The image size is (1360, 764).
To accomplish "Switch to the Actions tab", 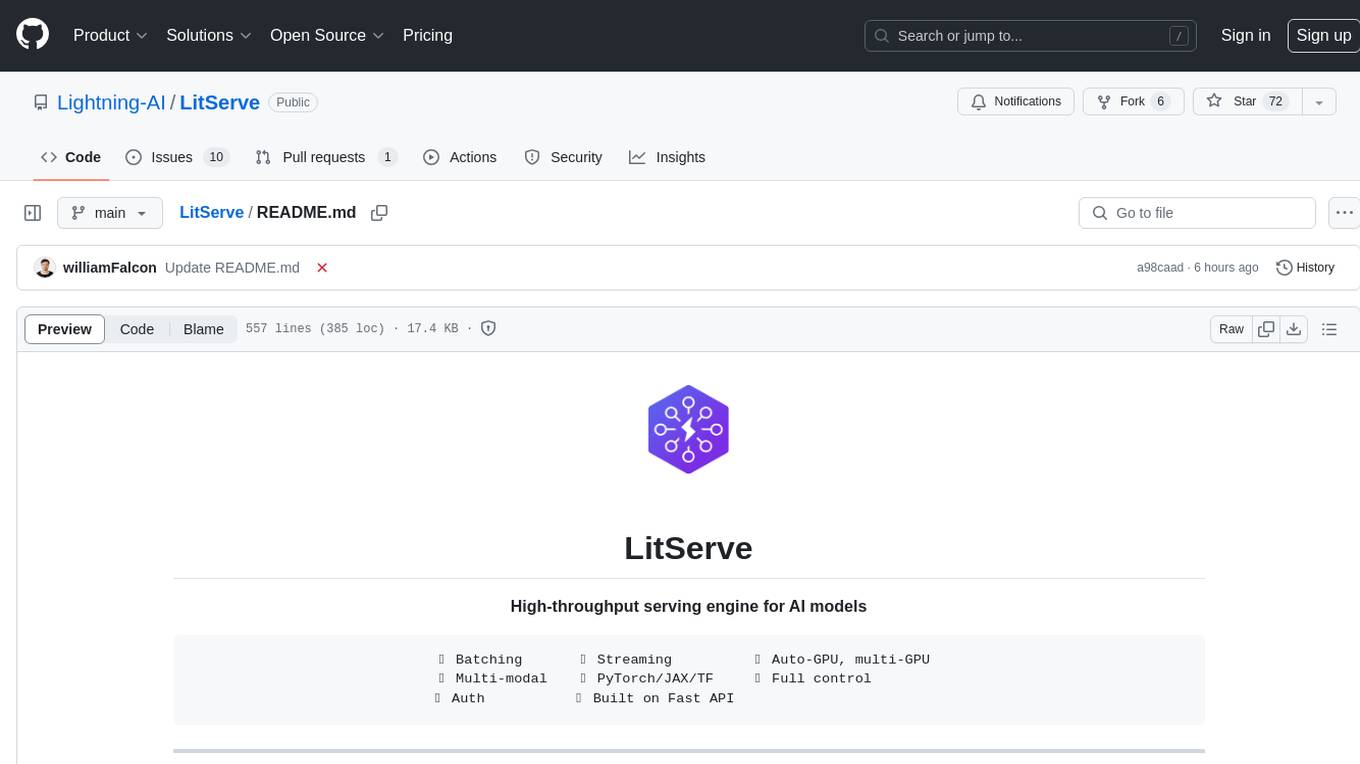I will [460, 157].
